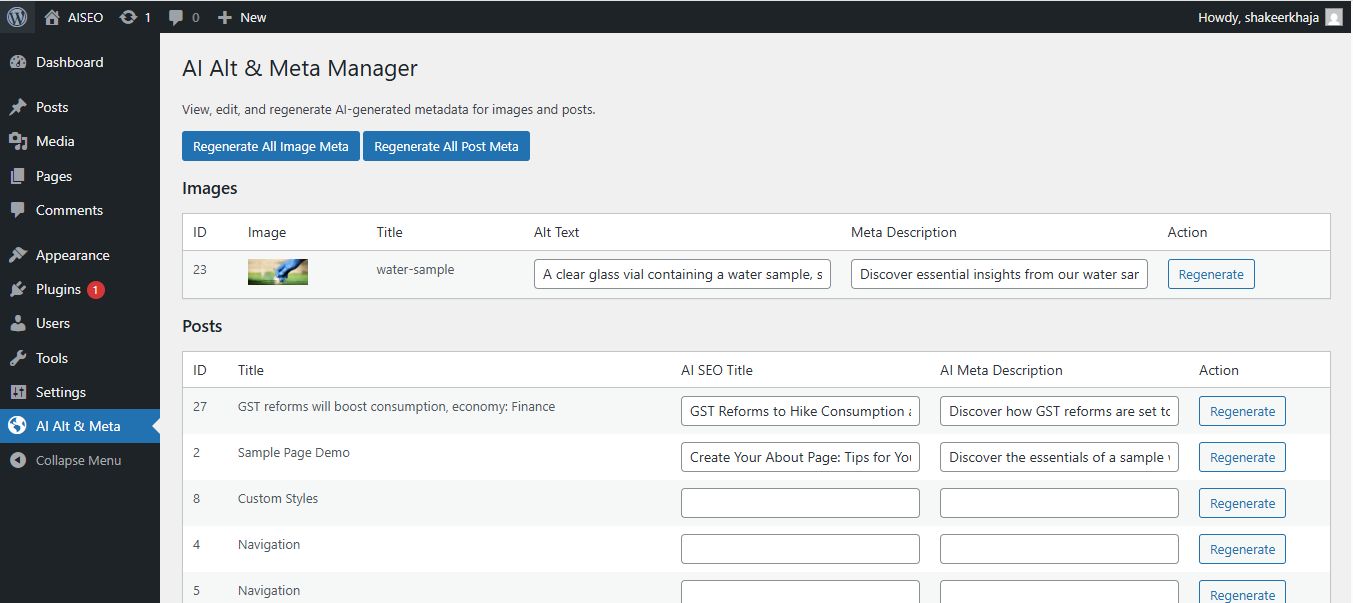Open the Media library menu
Image resolution: width=1353 pixels, height=603 pixels.
pyautogui.click(x=55, y=141)
